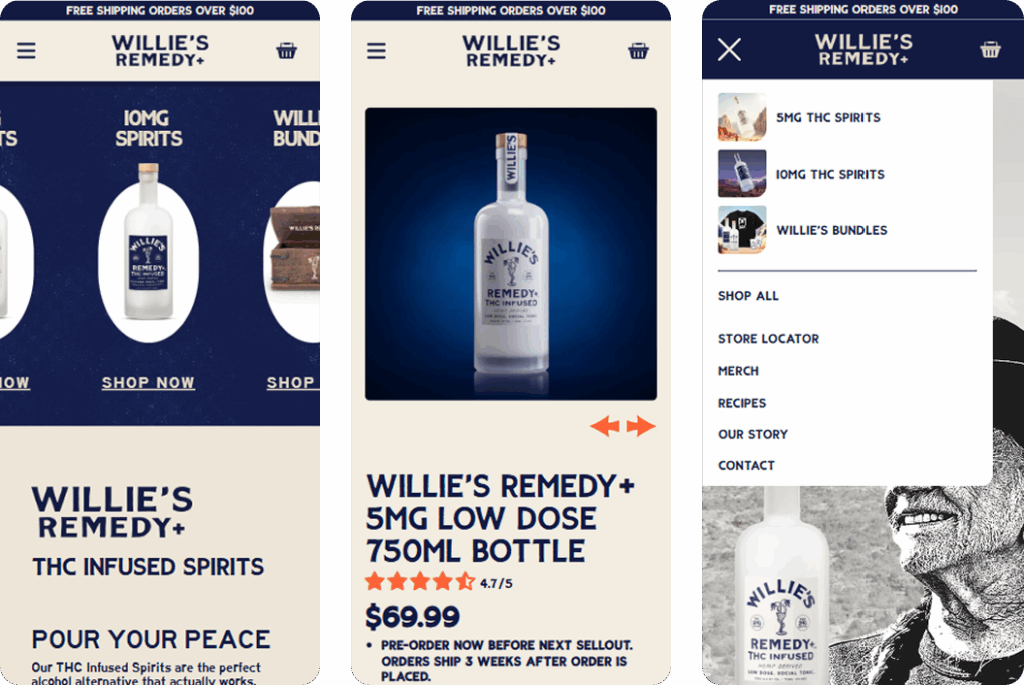Open hamburger menu on the product page screen

(x=376, y=51)
